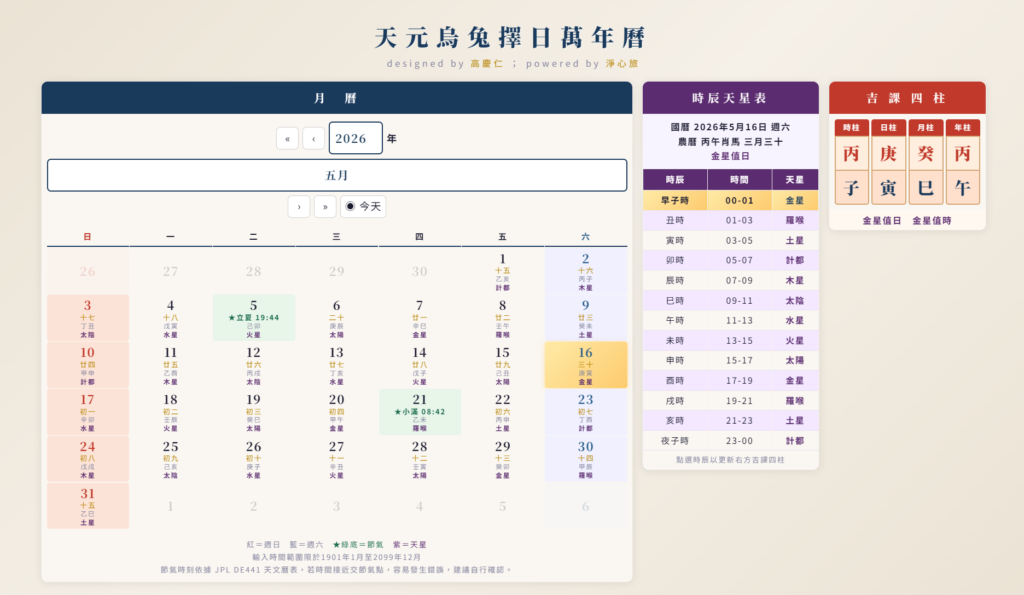The image size is (1024, 595).
Task: Select Sunday May 31
Action: coord(88,506)
